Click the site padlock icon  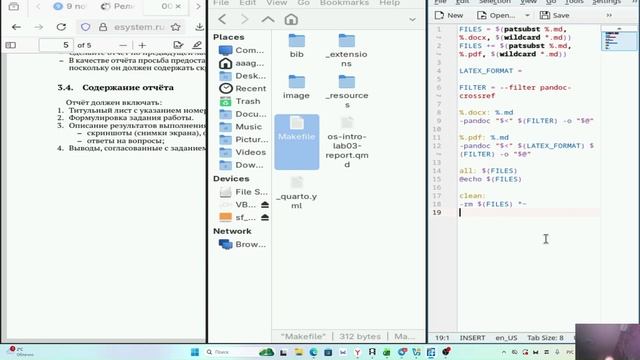[103, 27]
